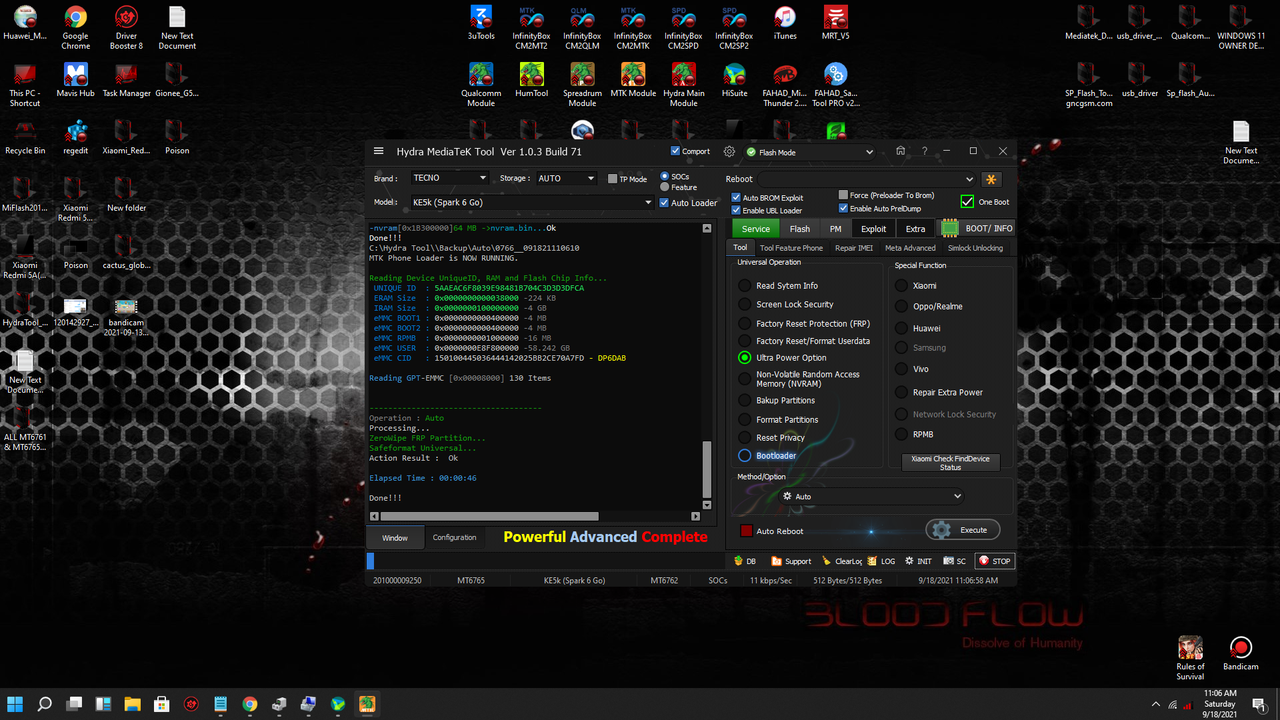Open the hamburger menu in Hydra Tool
Screen dimensions: 1280x720
(x=378, y=151)
